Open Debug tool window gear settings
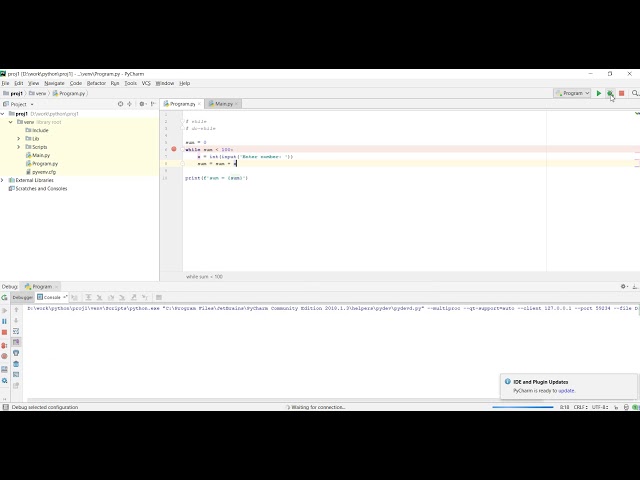Image resolution: width=640 pixels, height=480 pixels. (623, 287)
